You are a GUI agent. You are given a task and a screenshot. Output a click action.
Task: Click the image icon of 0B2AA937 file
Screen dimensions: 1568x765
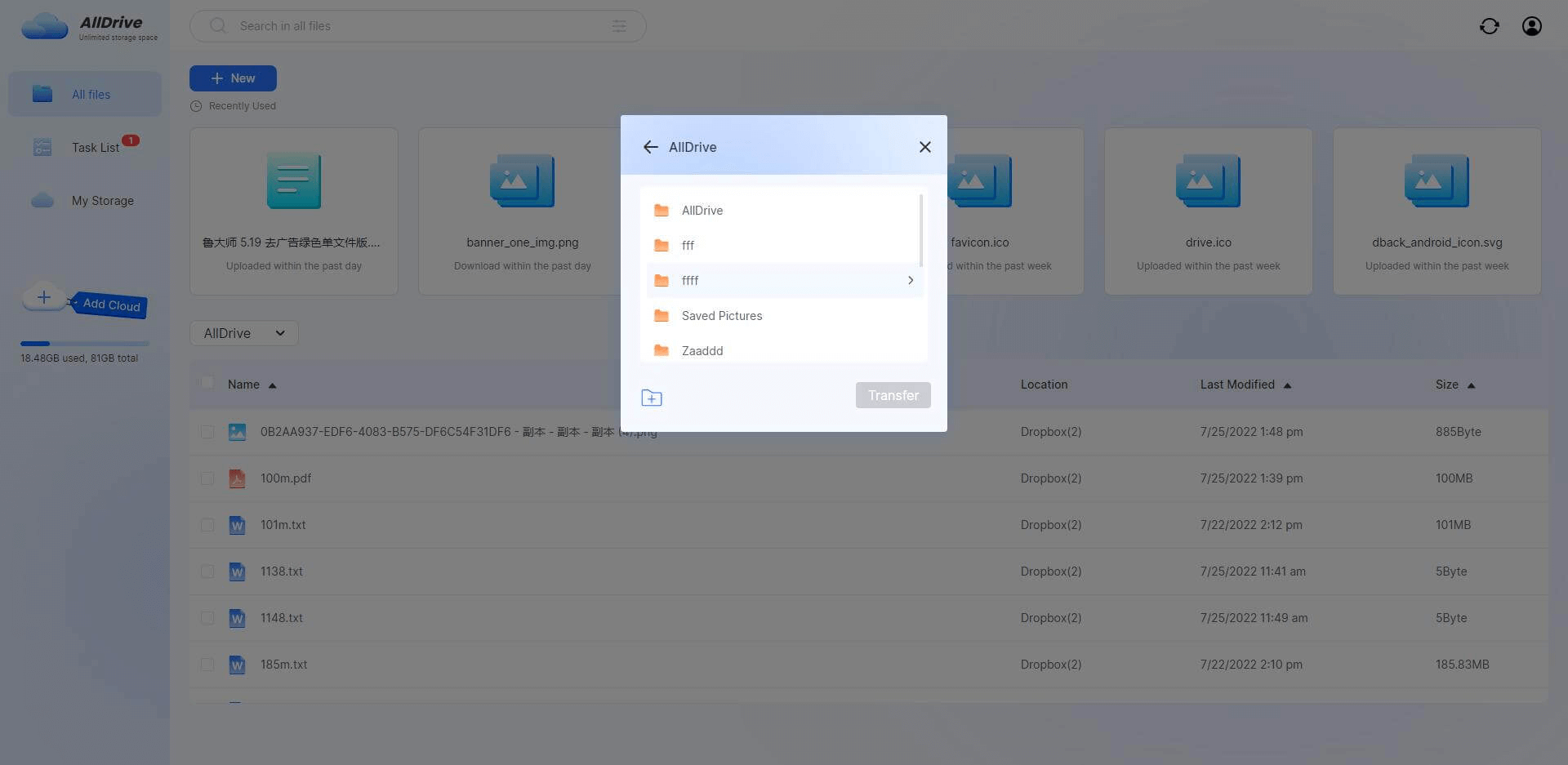(237, 432)
